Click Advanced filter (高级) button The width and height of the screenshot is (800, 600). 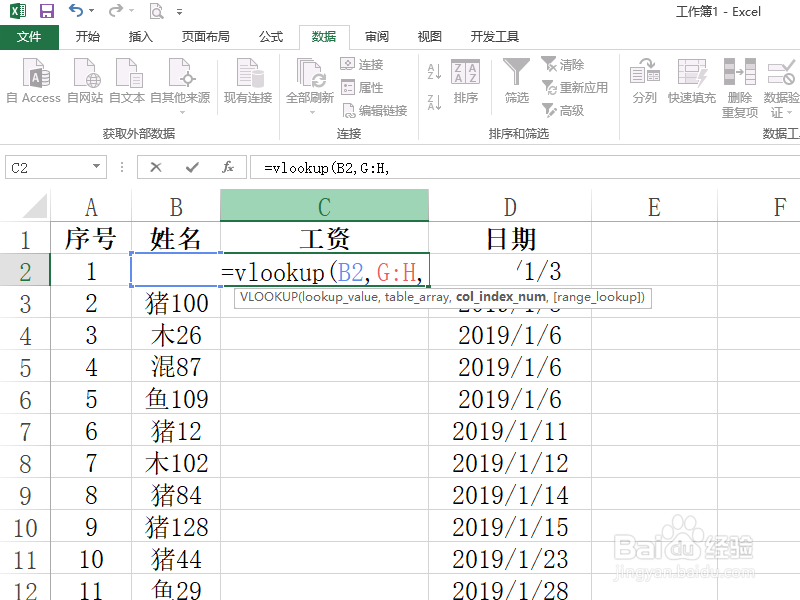point(563,110)
